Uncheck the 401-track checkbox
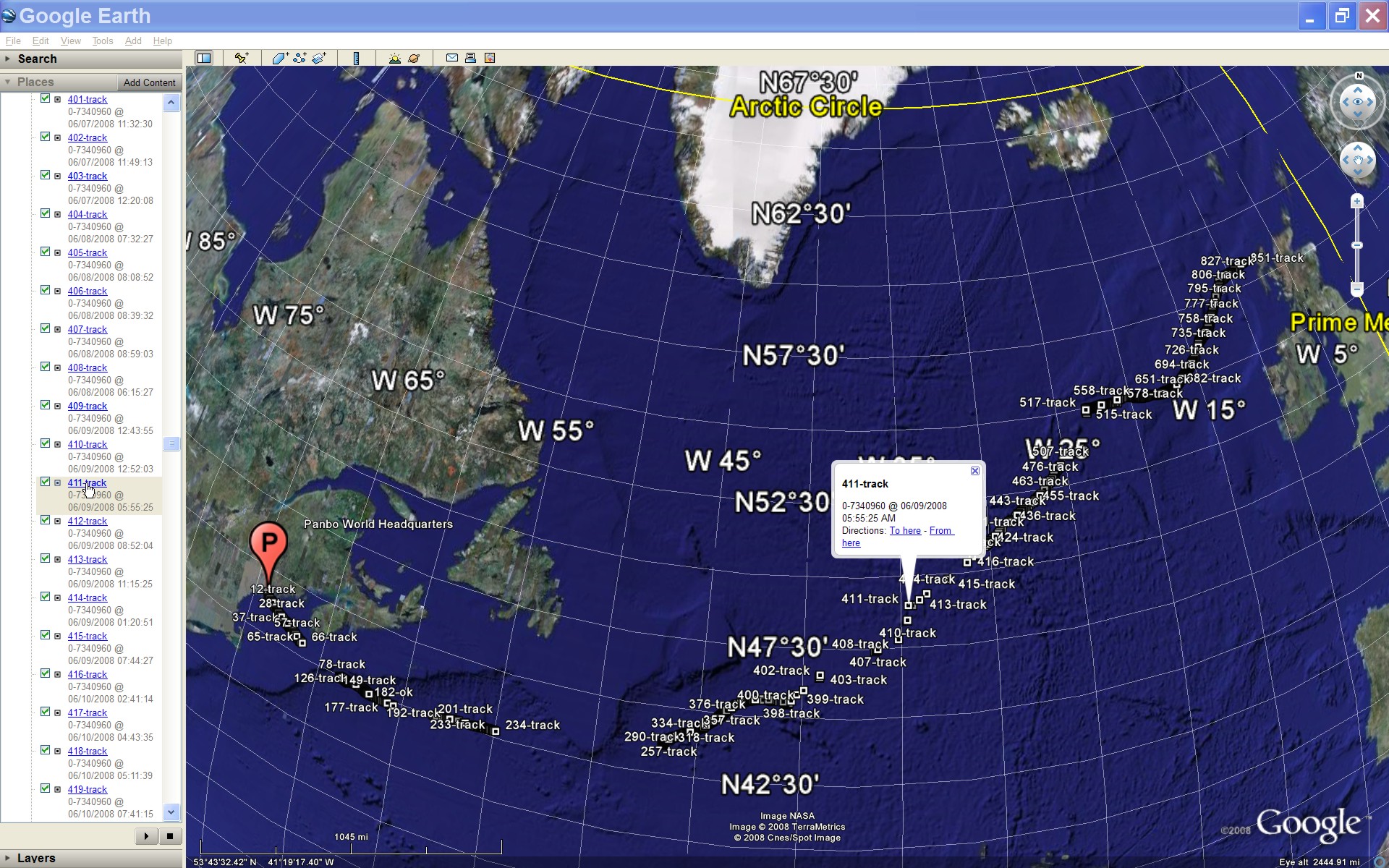 [45, 98]
